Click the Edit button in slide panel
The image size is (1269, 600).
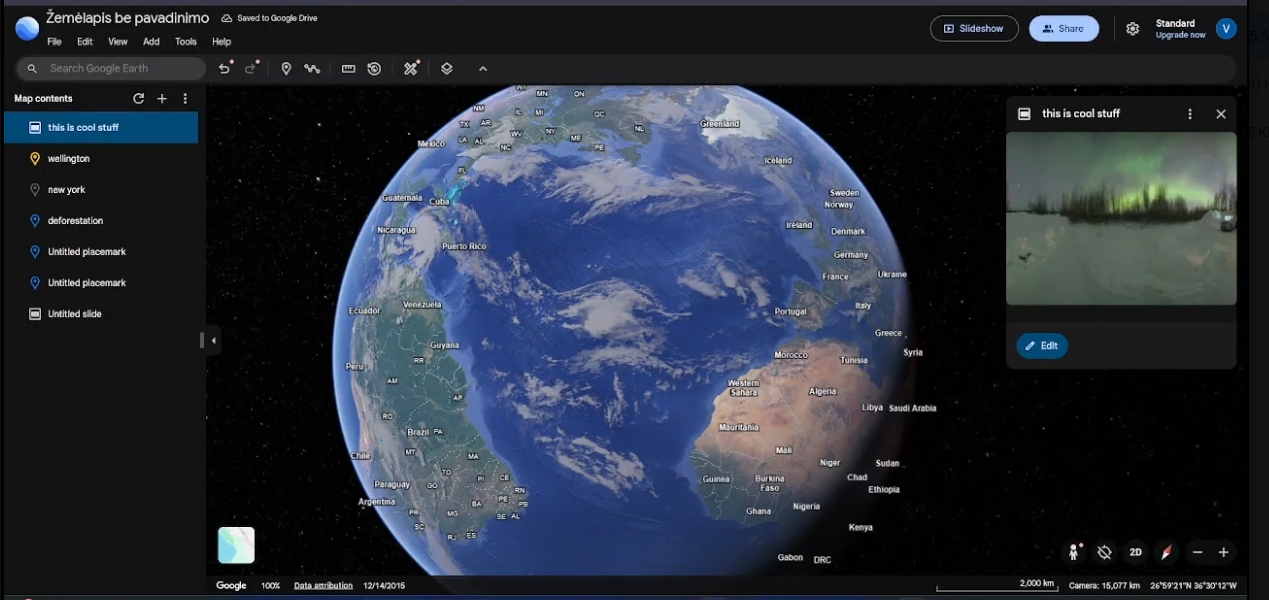click(x=1042, y=346)
